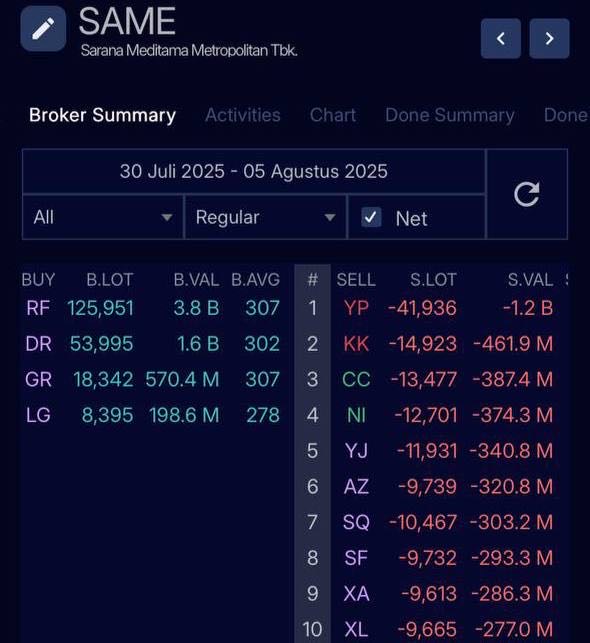590x643 pixels.
Task: Click the pencil edit icon beside SAME
Action: [x=43, y=29]
